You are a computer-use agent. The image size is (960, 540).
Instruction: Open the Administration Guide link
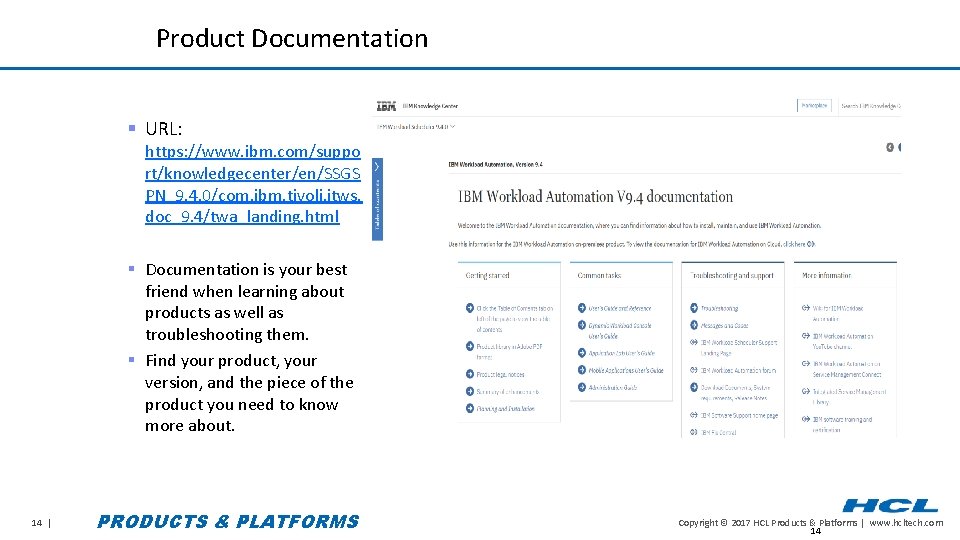tap(613, 387)
